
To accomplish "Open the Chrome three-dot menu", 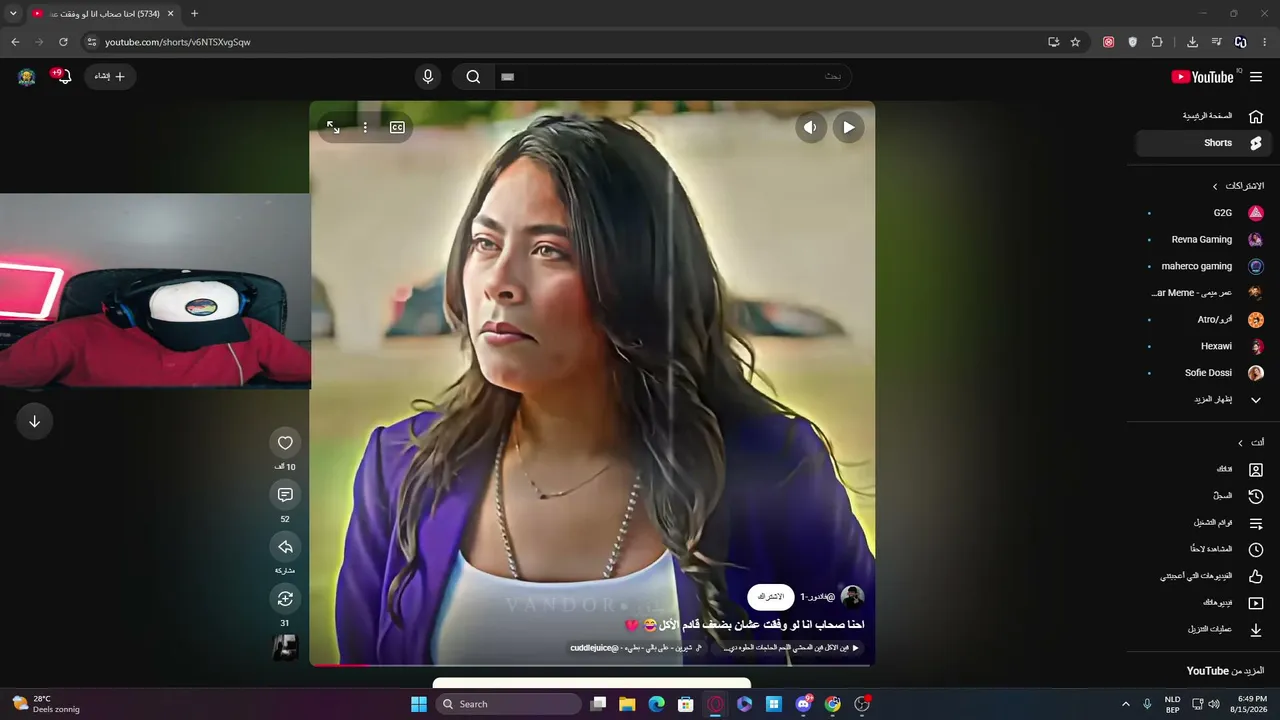I will click(1265, 42).
